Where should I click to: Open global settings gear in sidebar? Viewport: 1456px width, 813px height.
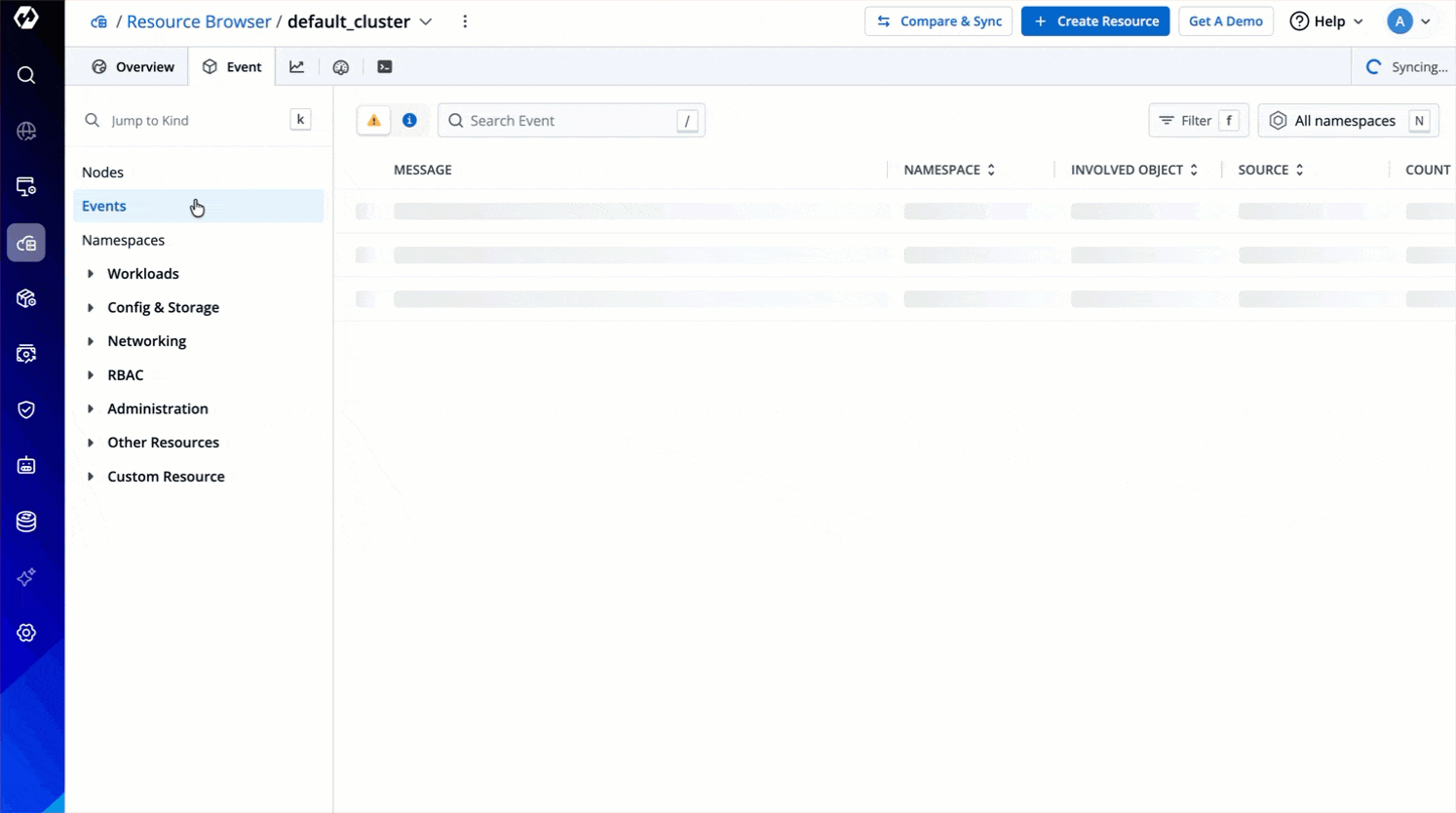pyautogui.click(x=26, y=633)
